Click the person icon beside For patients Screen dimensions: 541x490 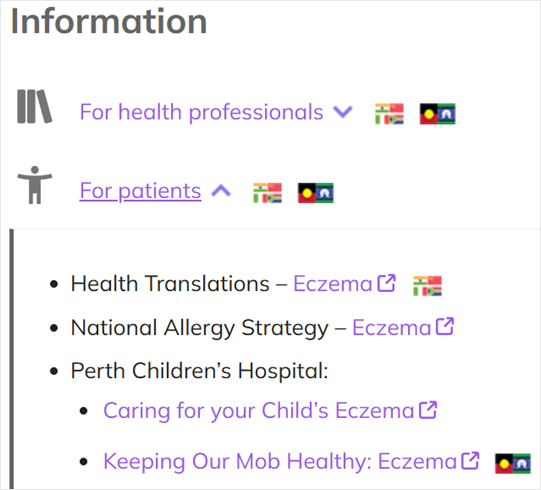[35, 185]
